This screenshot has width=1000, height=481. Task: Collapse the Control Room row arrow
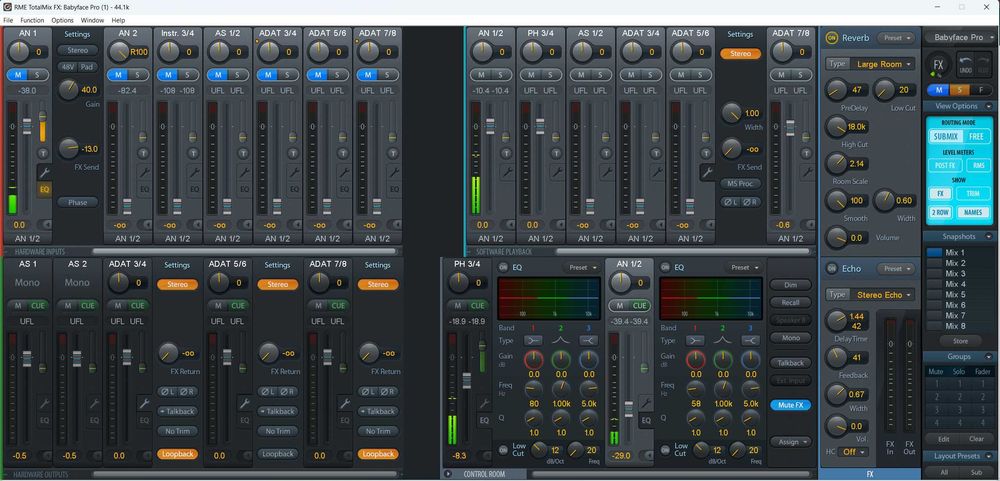point(448,474)
